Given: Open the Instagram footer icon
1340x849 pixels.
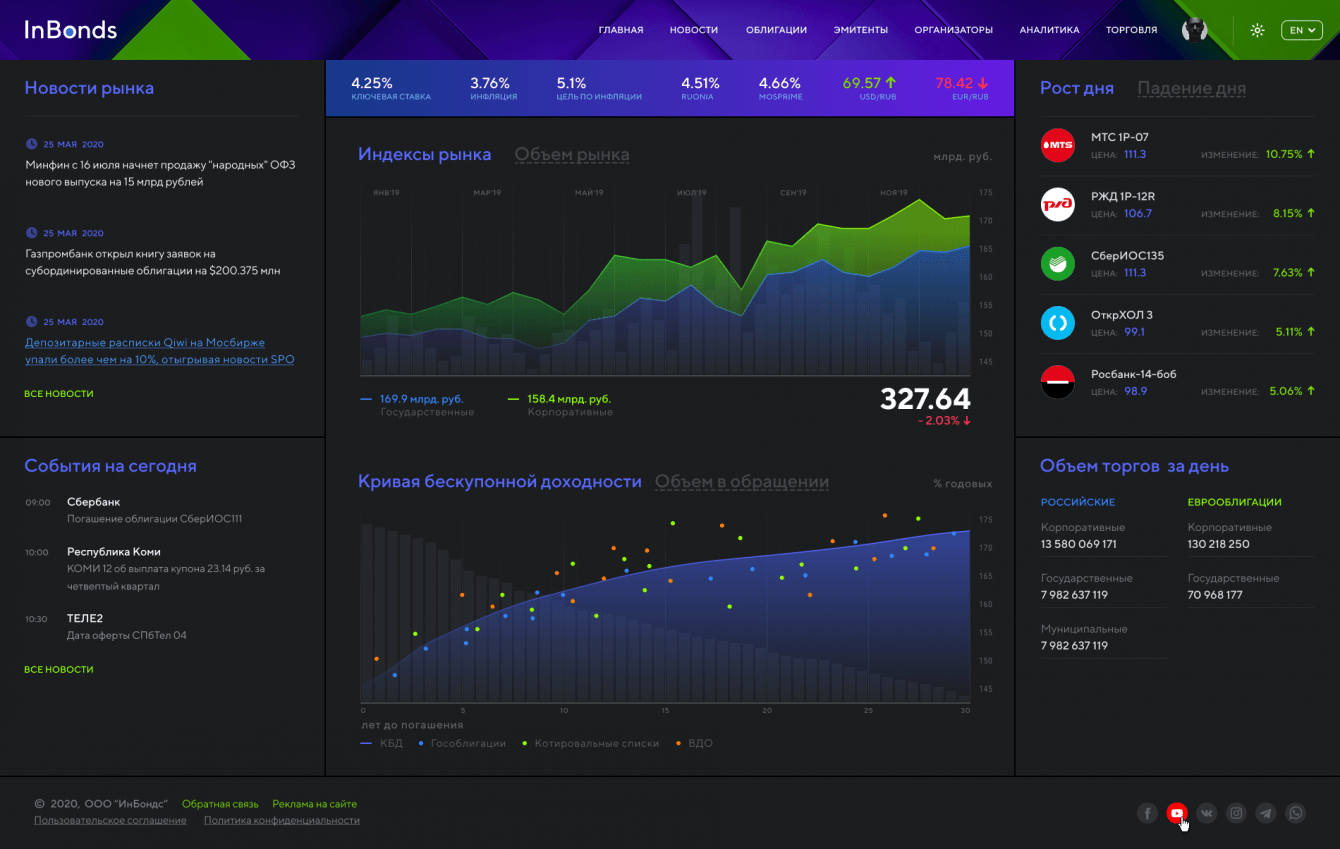Looking at the screenshot, I should pyautogui.click(x=1237, y=813).
